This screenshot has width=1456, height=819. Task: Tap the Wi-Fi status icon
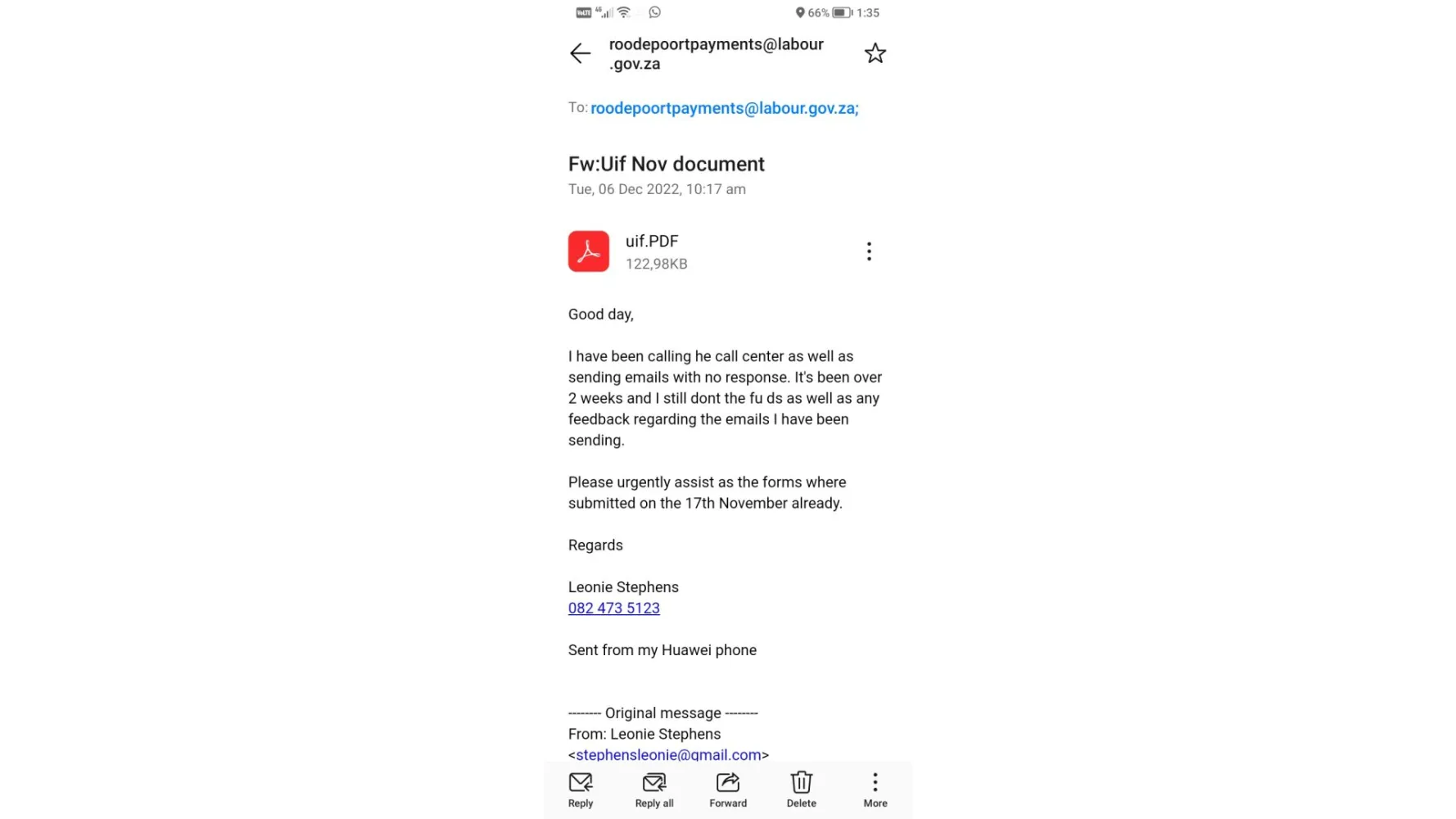coord(624,12)
